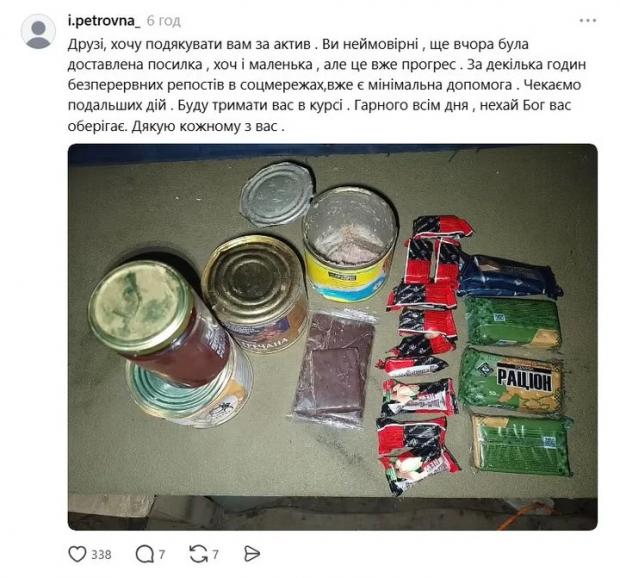Open the post's '6 год' timestamp
Screen dimensions: 620x578
(164, 21)
